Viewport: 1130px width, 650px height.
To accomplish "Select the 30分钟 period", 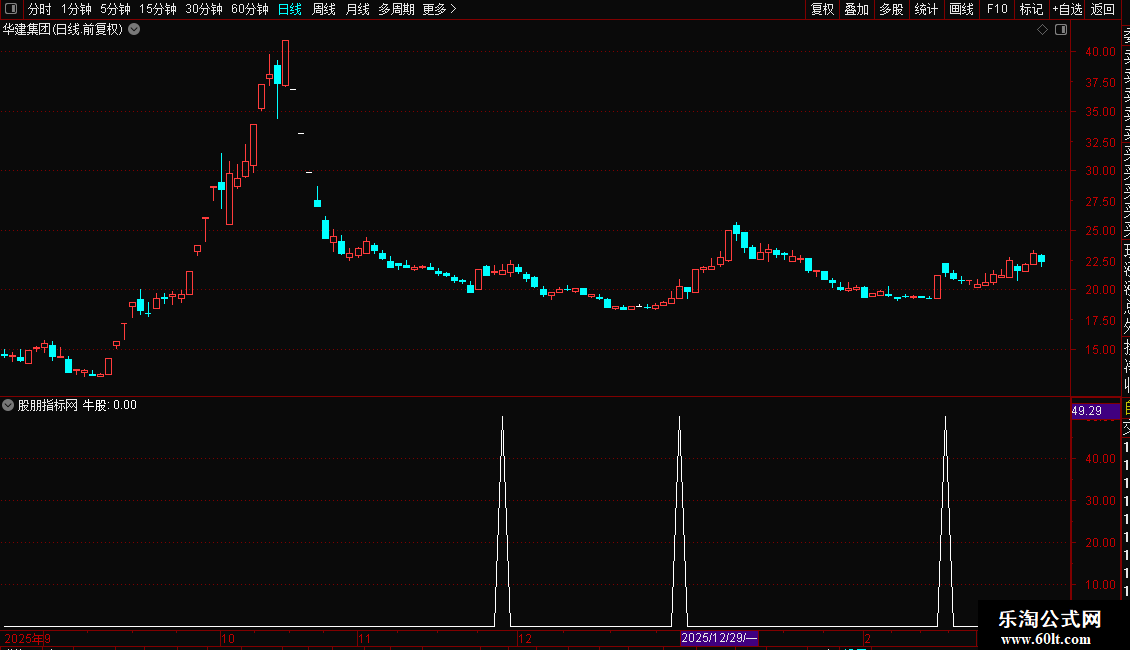I will point(203,9).
